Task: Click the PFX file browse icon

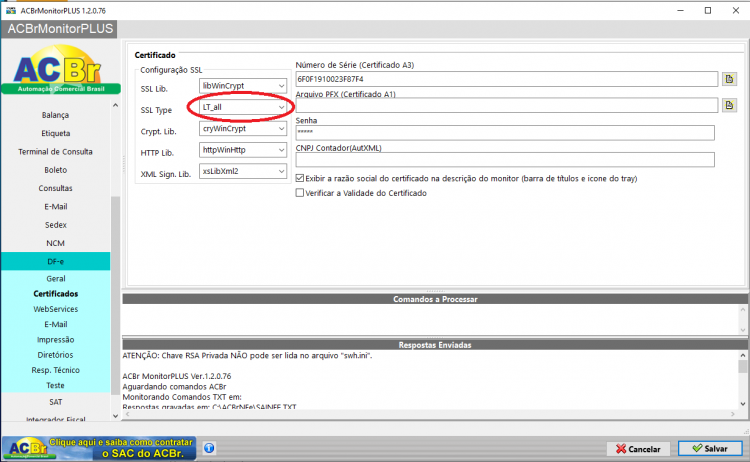Action: pyautogui.click(x=729, y=105)
